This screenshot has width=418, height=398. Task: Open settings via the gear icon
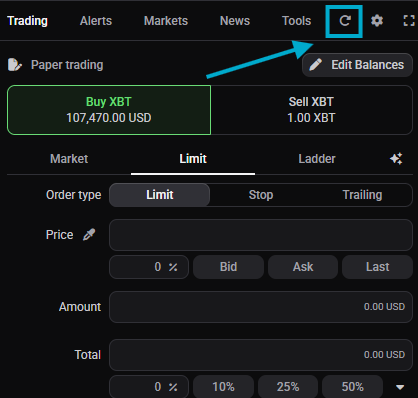(377, 21)
